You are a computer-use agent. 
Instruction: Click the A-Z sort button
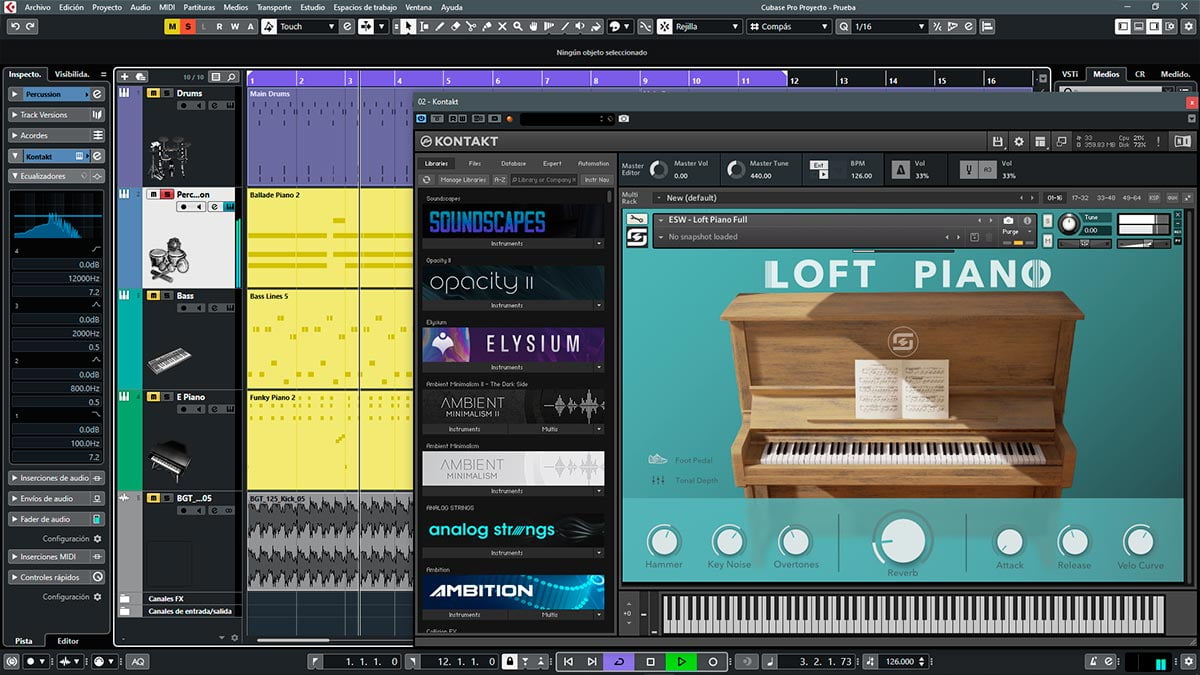tap(500, 180)
